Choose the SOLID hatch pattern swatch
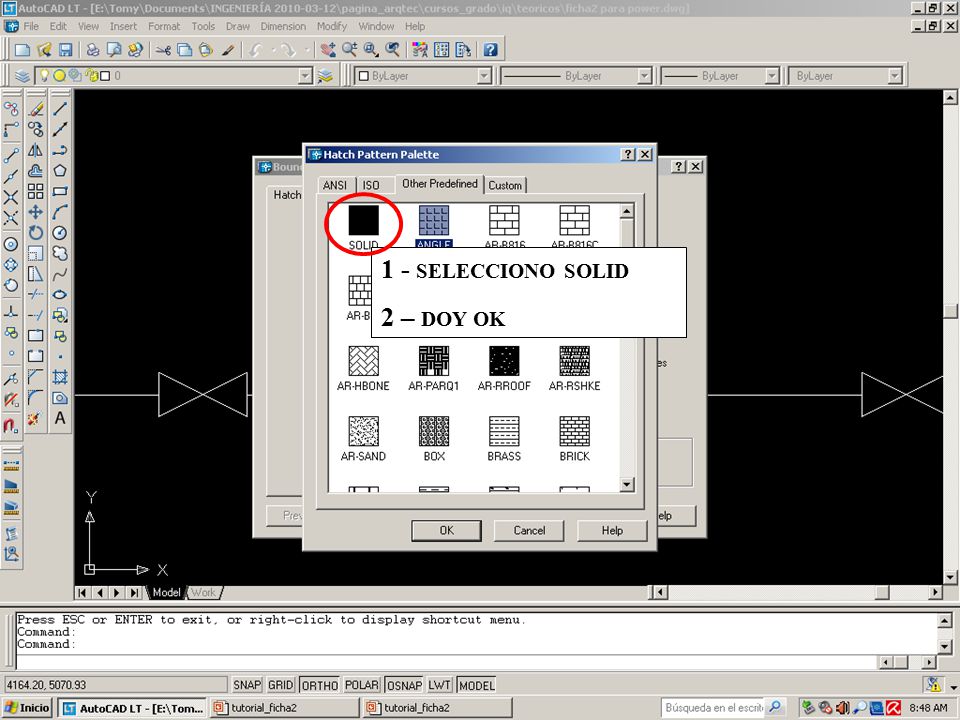The image size is (960, 720). pos(364,220)
